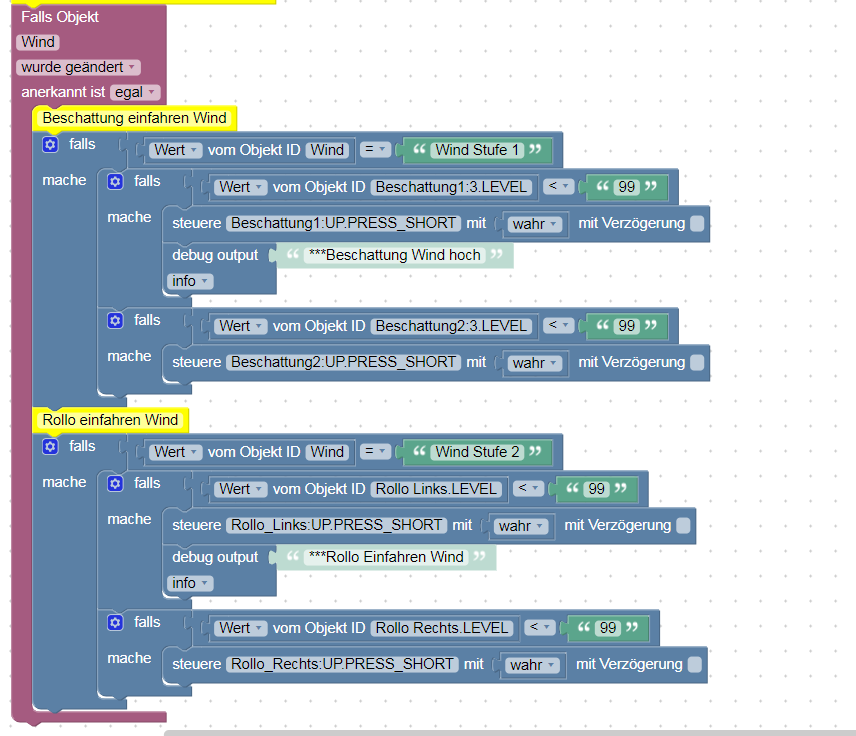Screen dimensions: 856x736
Task: Open equals operator dropdown before Wind Stufe 1
Action: (x=376, y=149)
